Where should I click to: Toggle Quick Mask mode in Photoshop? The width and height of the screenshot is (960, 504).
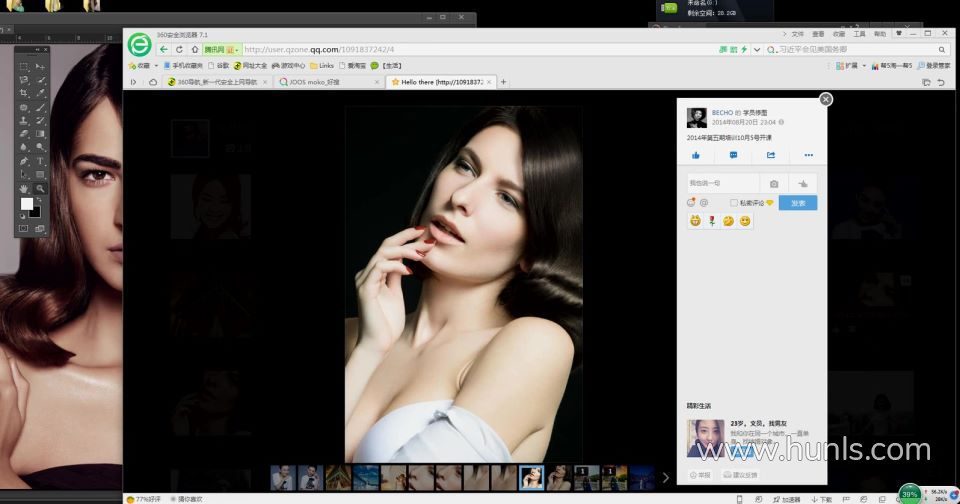pos(23,228)
